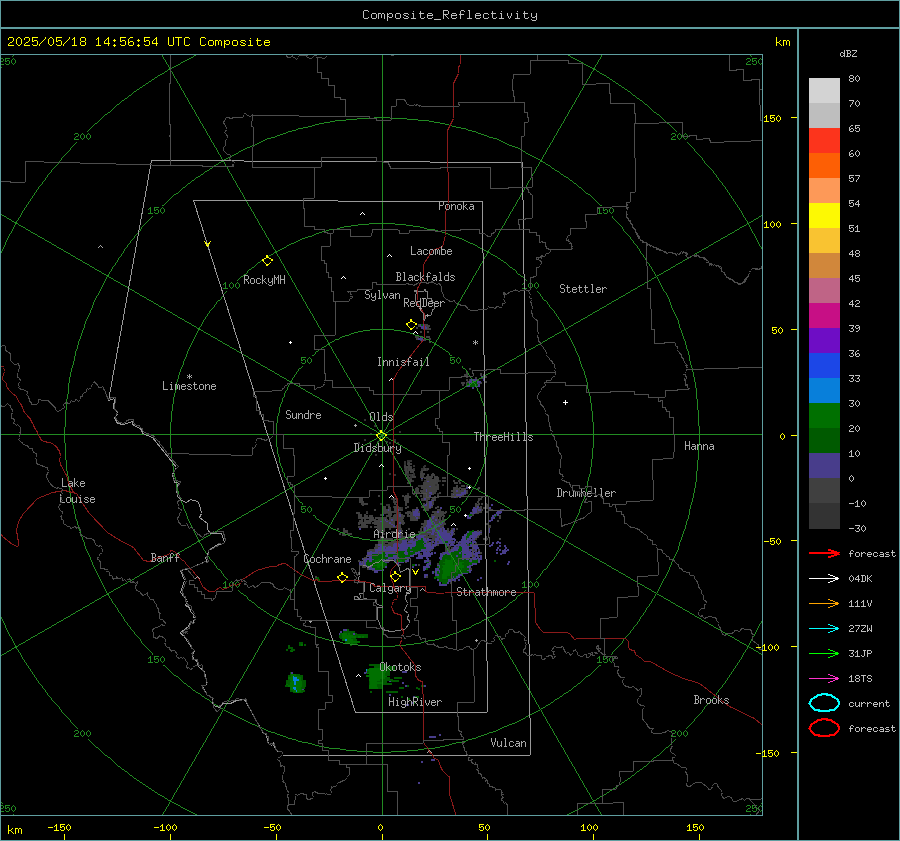Image resolution: width=900 pixels, height=841 pixels.
Task: Select the Vulcan map label
Action: [509, 743]
